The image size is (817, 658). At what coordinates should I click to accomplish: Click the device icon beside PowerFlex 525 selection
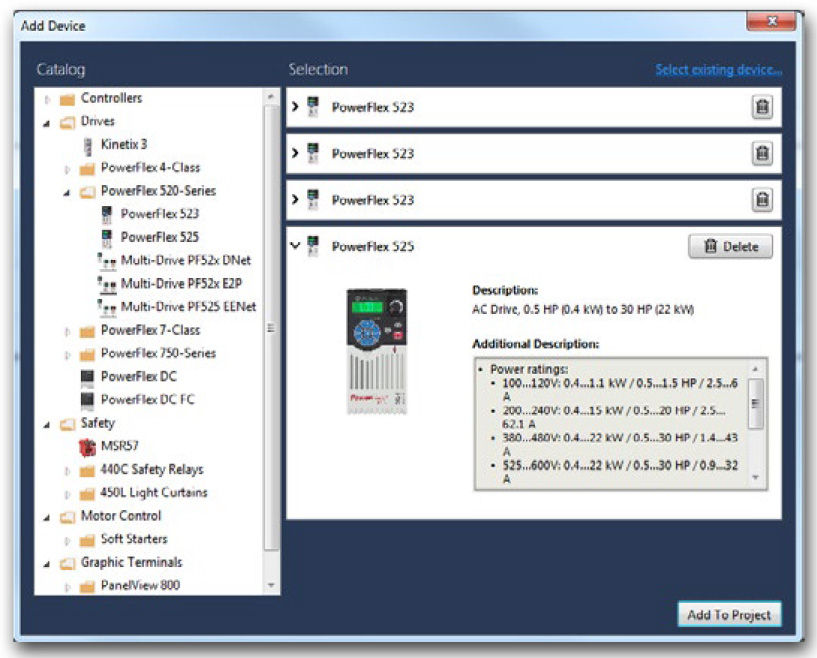pyautogui.click(x=313, y=246)
